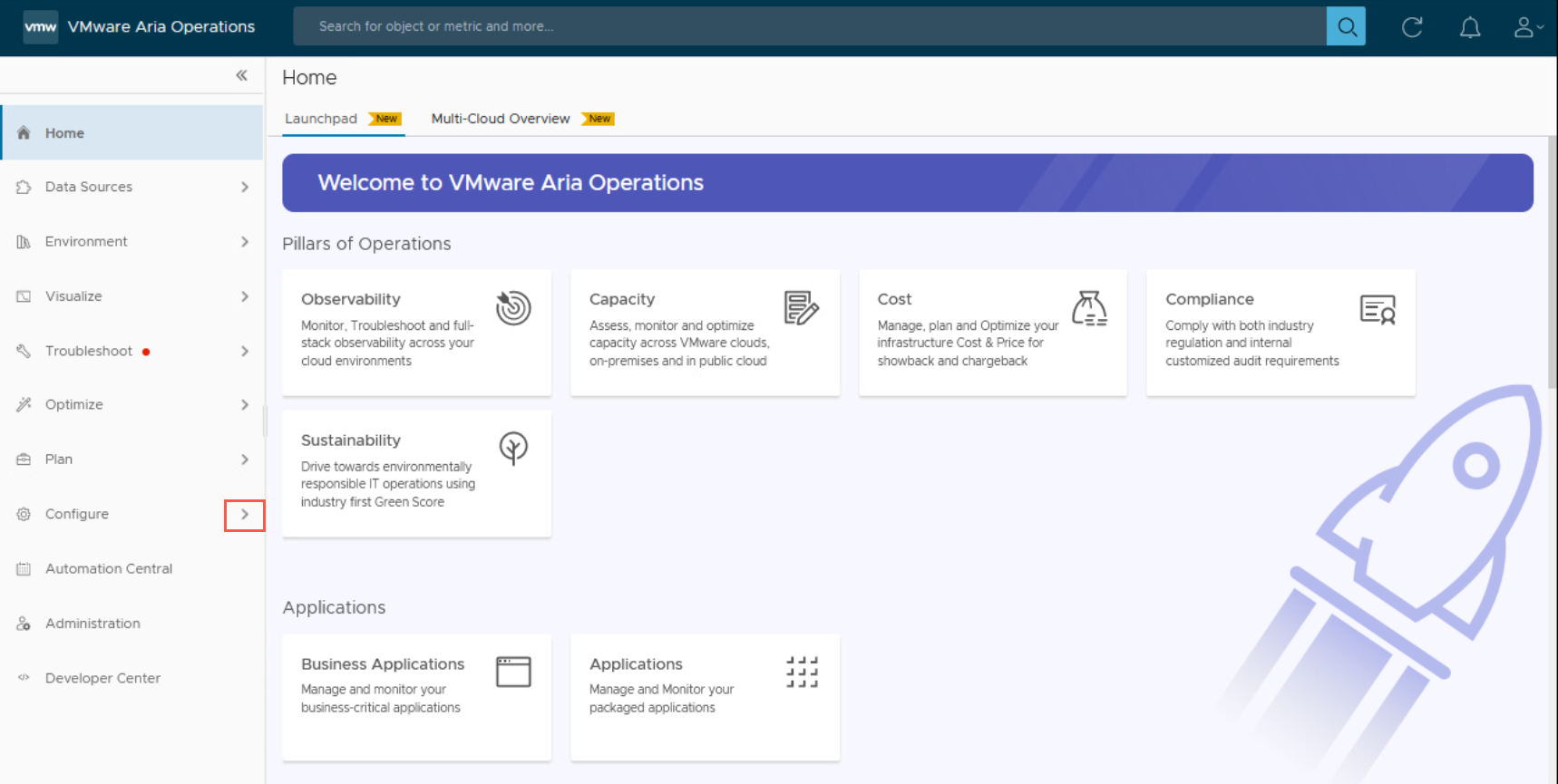Click the Observability radar icon

tap(513, 308)
